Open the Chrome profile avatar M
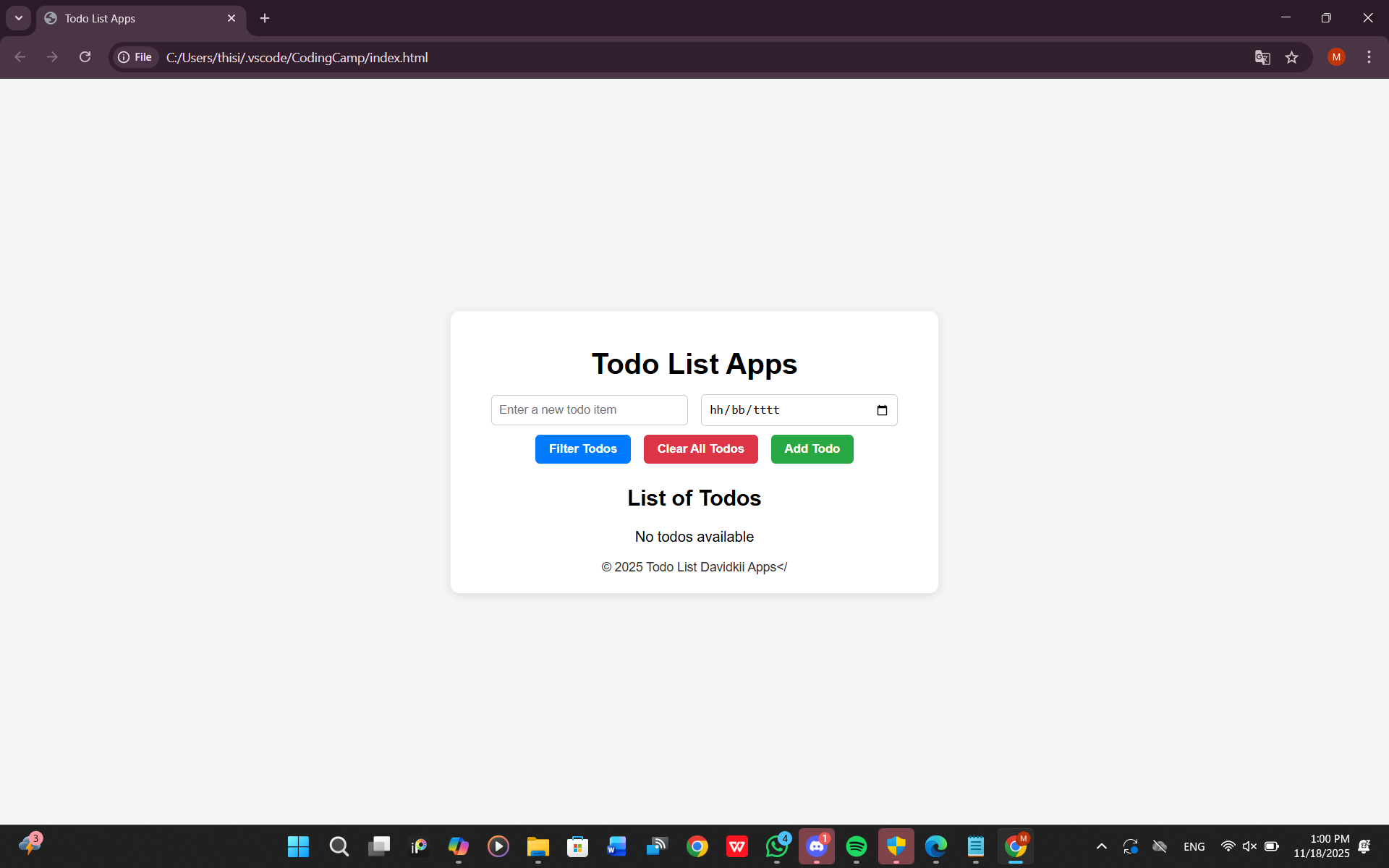Screen dimensions: 1389x868 pyautogui.click(x=1336, y=57)
